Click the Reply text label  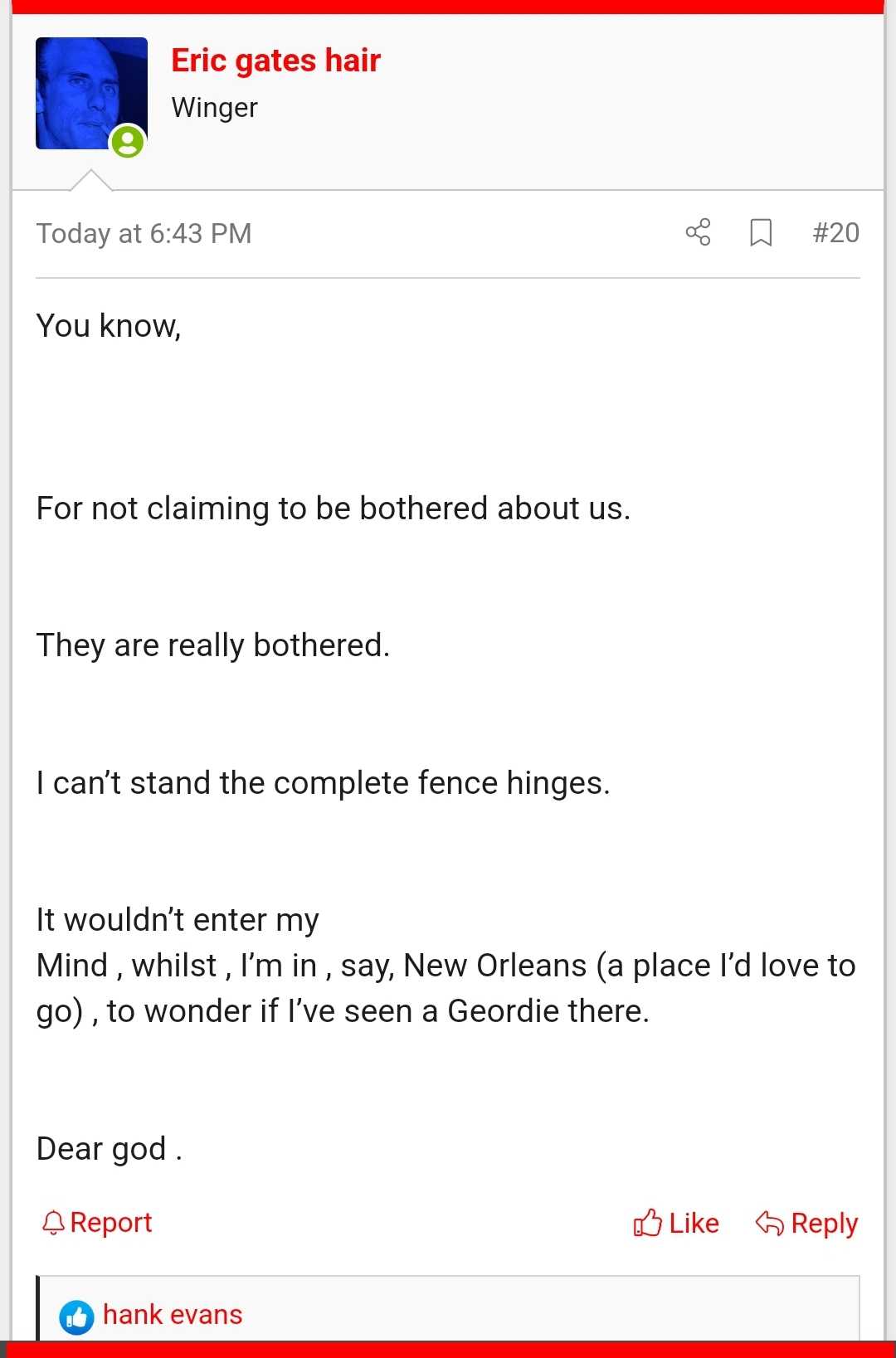coord(824,1224)
